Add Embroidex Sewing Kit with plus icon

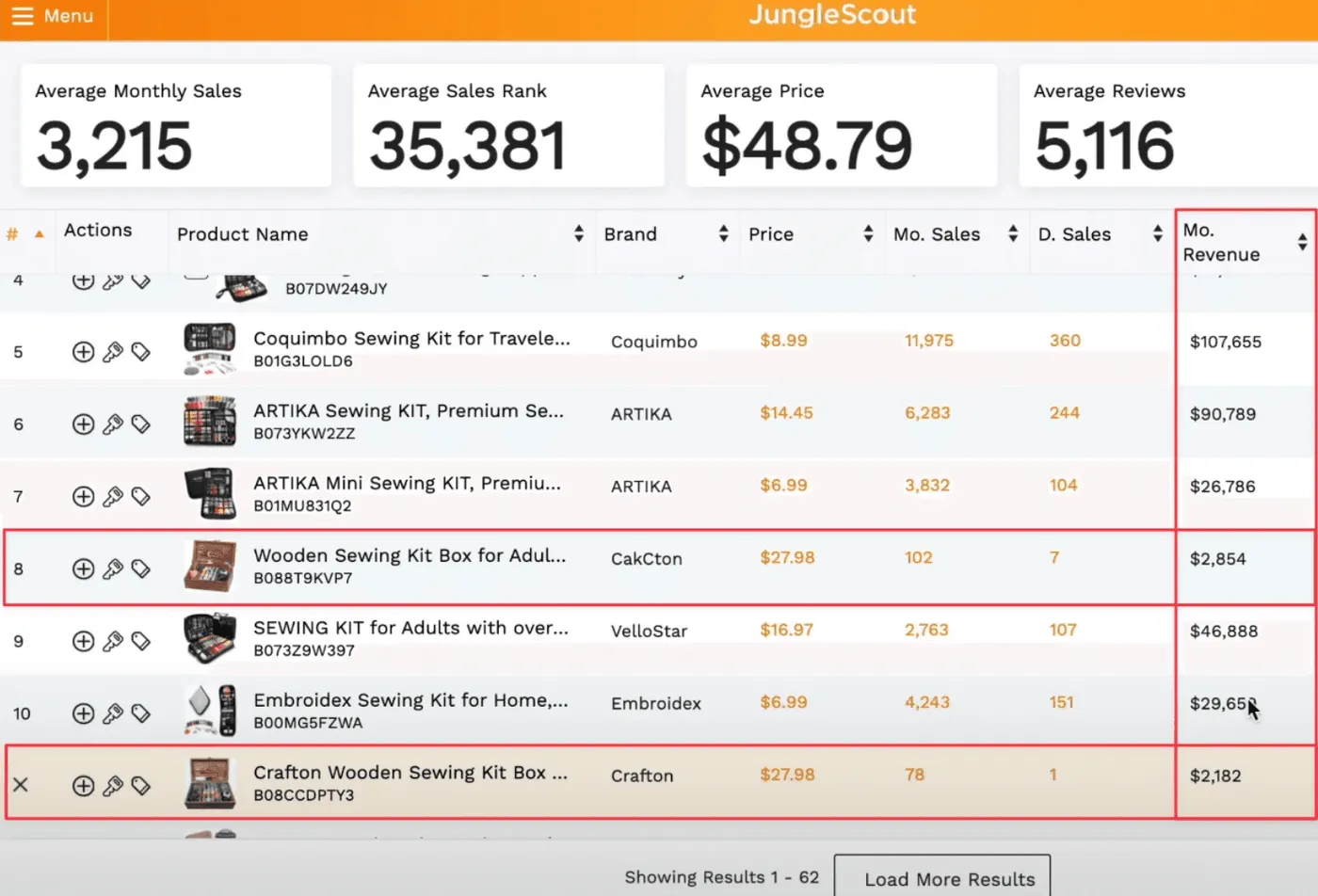tap(83, 713)
